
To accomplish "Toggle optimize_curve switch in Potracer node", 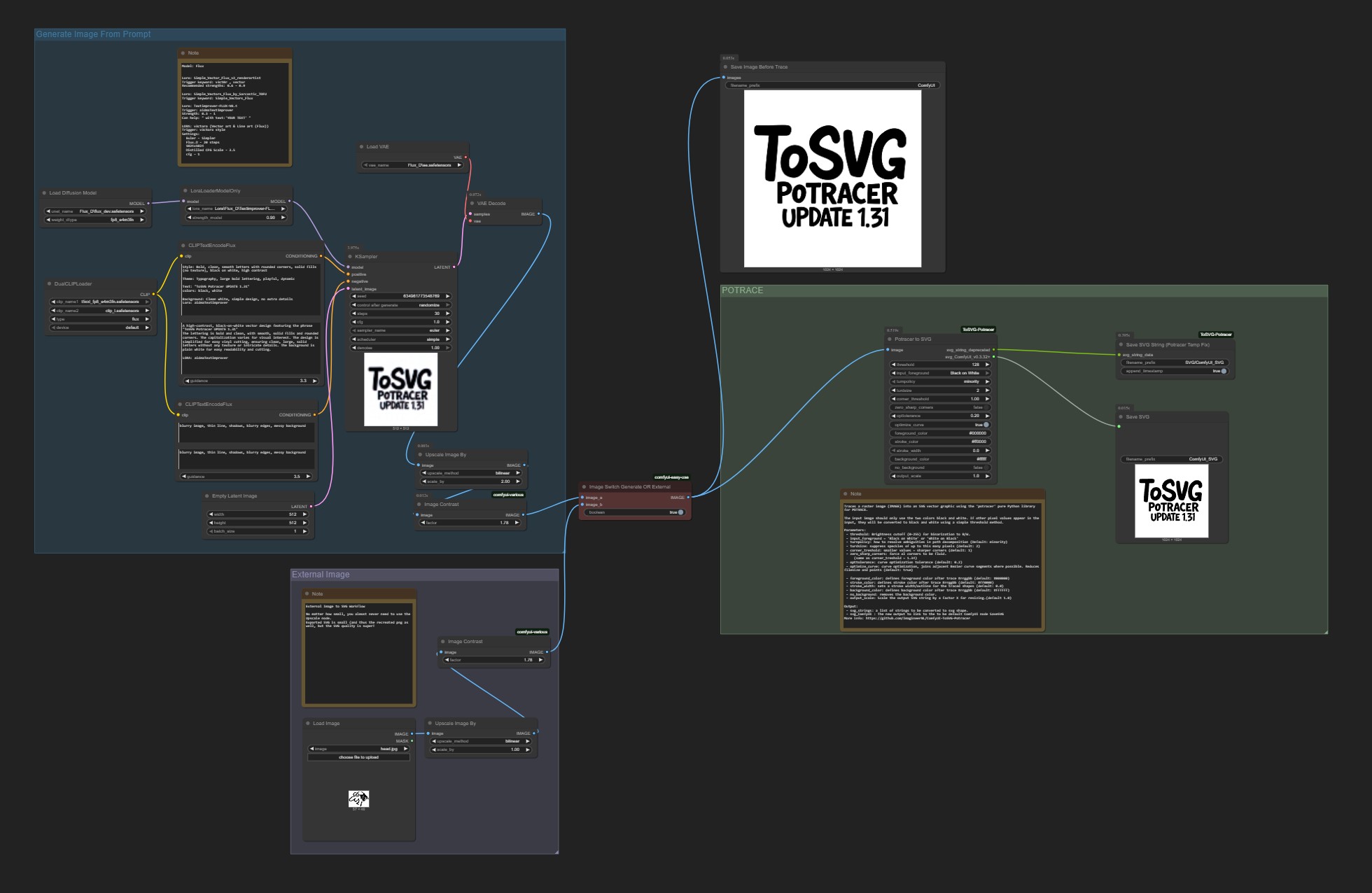I will tap(986, 425).
